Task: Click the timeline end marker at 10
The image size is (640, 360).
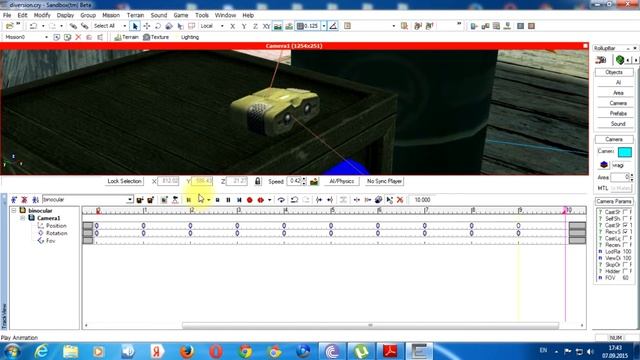Action: coord(565,211)
